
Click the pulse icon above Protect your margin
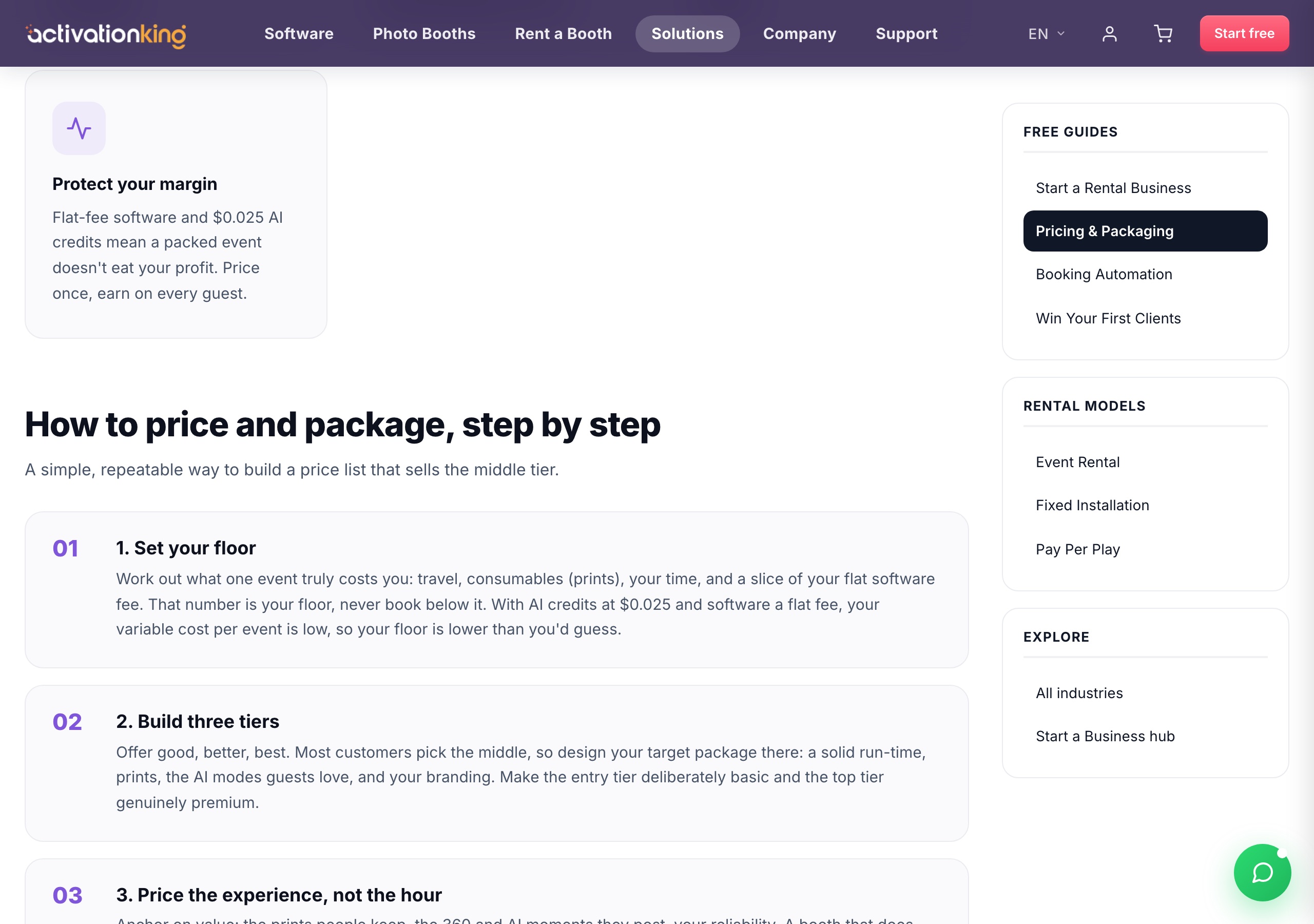[x=79, y=128]
